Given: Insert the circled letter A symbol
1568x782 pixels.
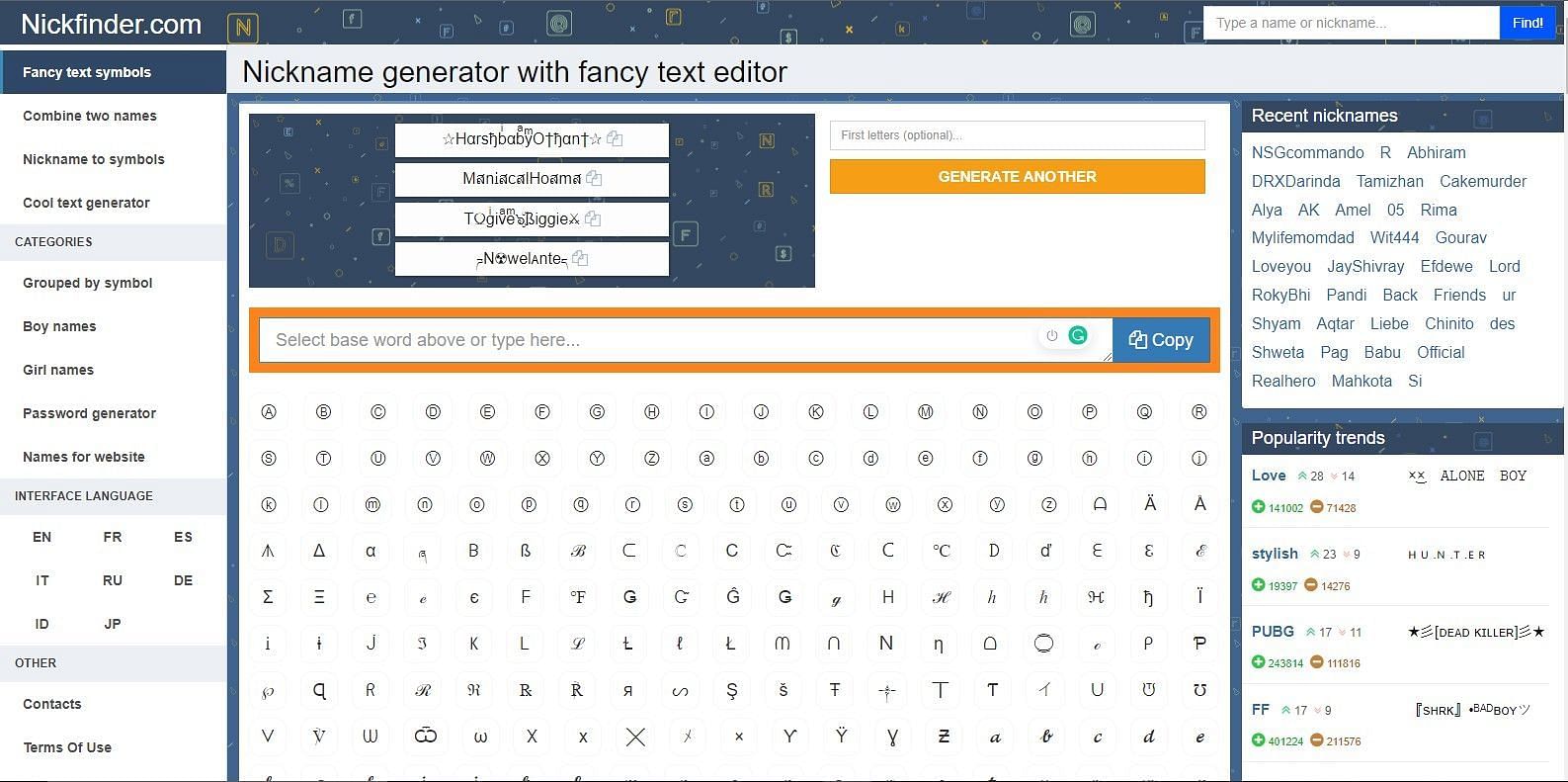Looking at the screenshot, I should 269,412.
